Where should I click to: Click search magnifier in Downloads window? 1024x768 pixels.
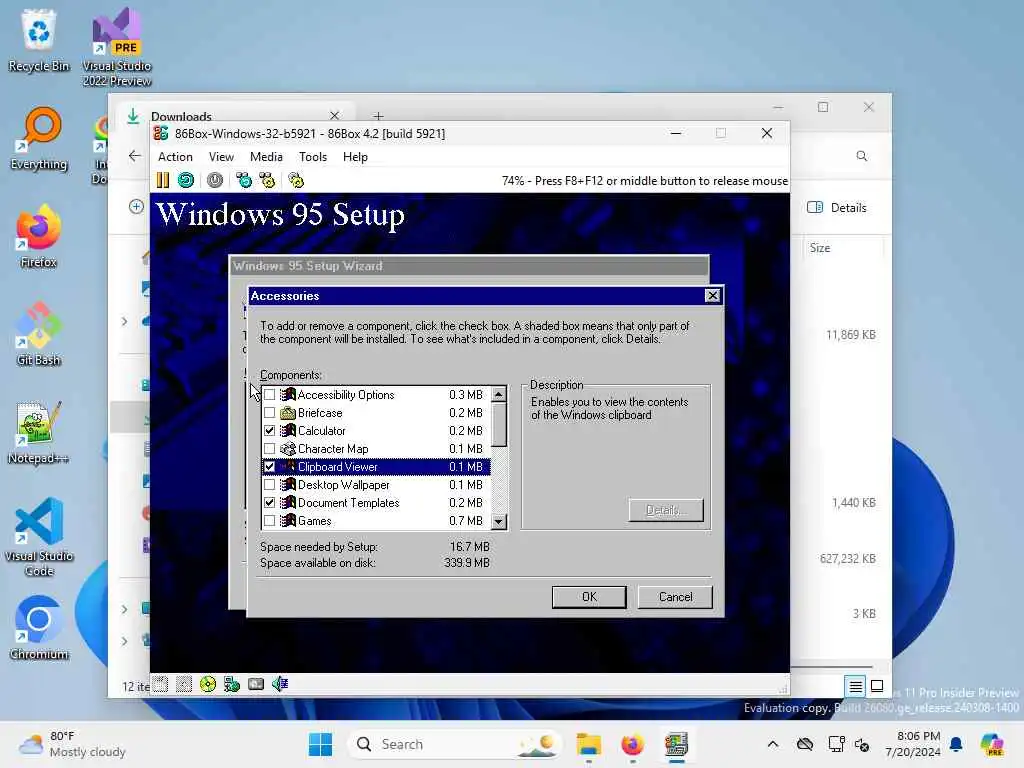point(862,156)
